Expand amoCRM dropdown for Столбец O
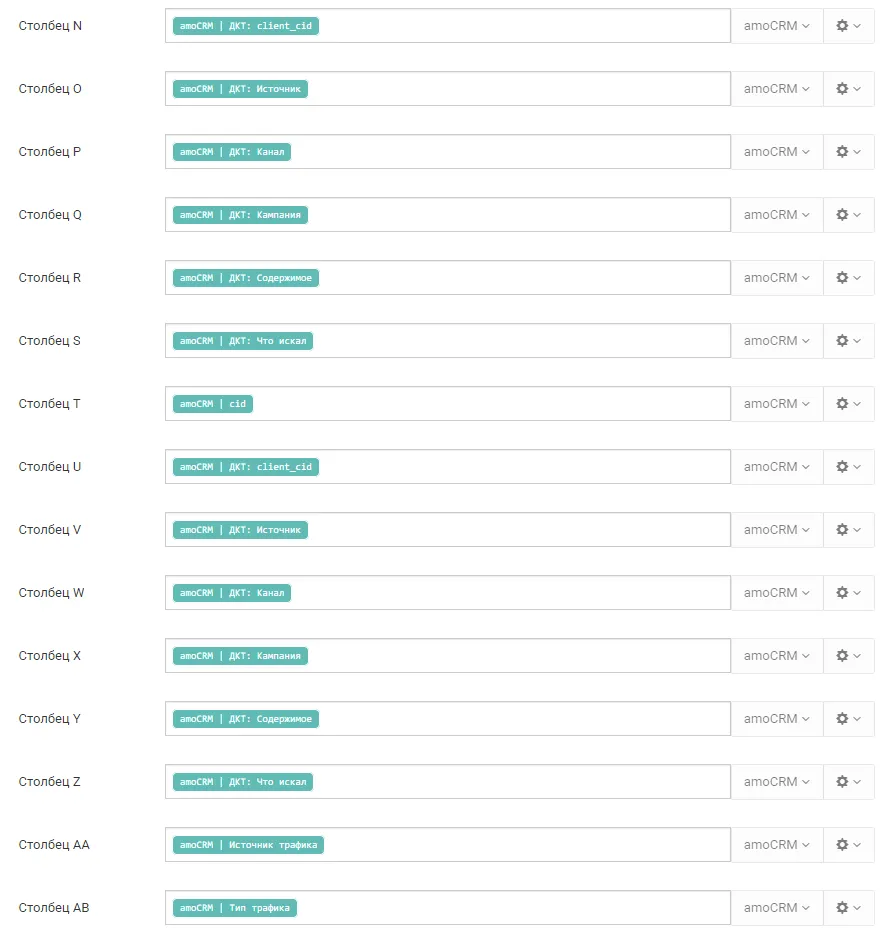This screenshot has width=895, height=933. (x=777, y=89)
